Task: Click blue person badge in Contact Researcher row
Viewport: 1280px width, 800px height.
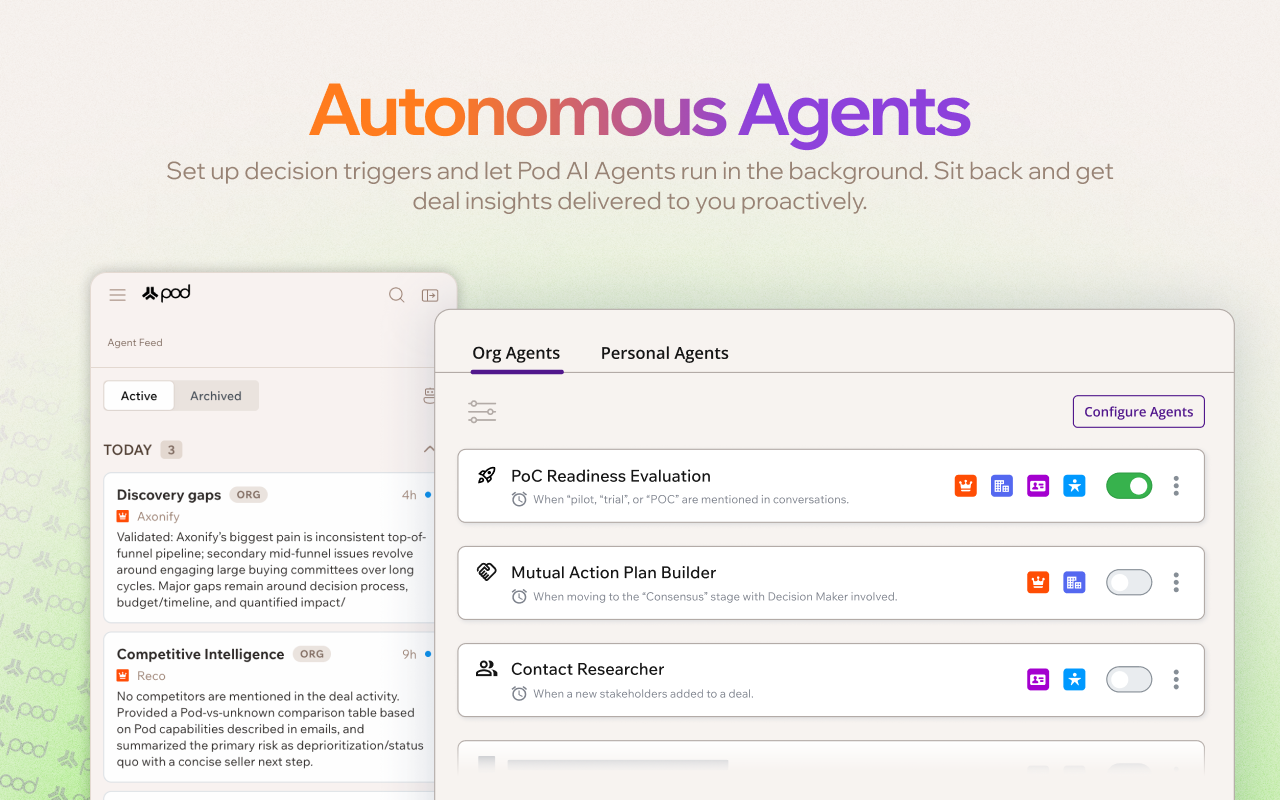Action: pos(1074,679)
